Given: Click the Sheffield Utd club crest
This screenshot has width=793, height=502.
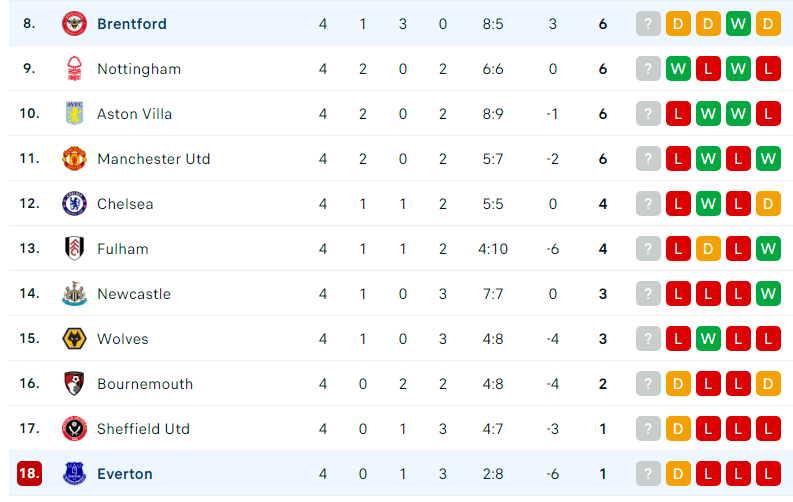Looking at the screenshot, I should pyautogui.click(x=74, y=429).
